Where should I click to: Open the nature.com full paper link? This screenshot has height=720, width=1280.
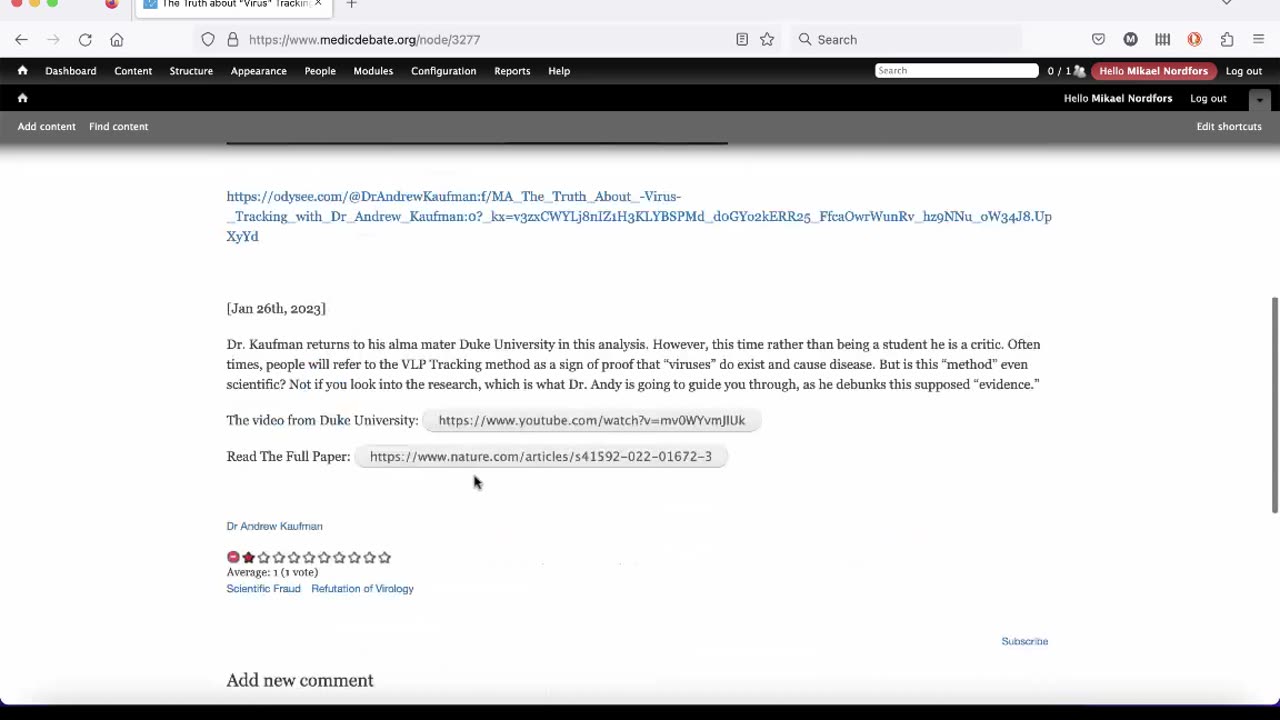coord(541,457)
